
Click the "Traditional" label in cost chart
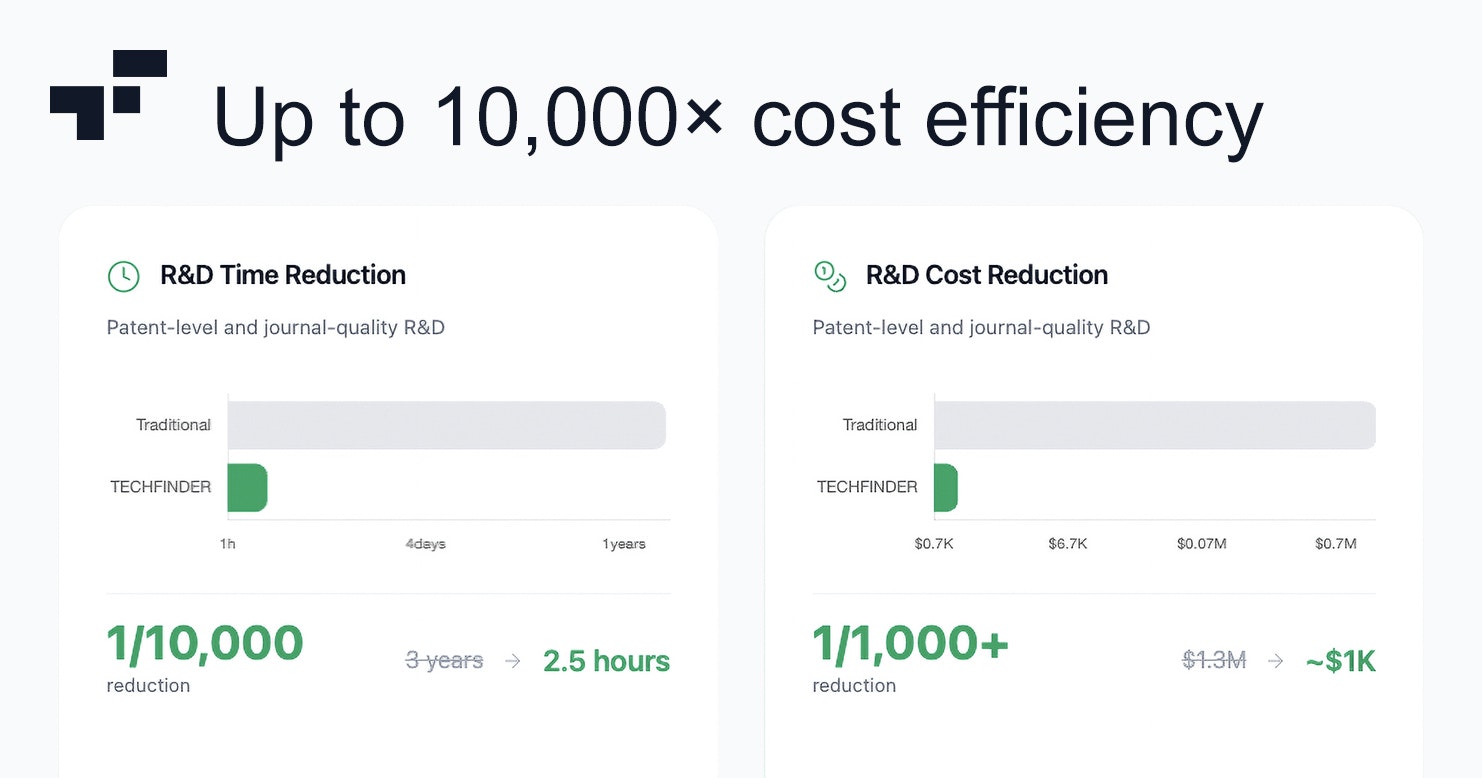pyautogui.click(x=880, y=425)
